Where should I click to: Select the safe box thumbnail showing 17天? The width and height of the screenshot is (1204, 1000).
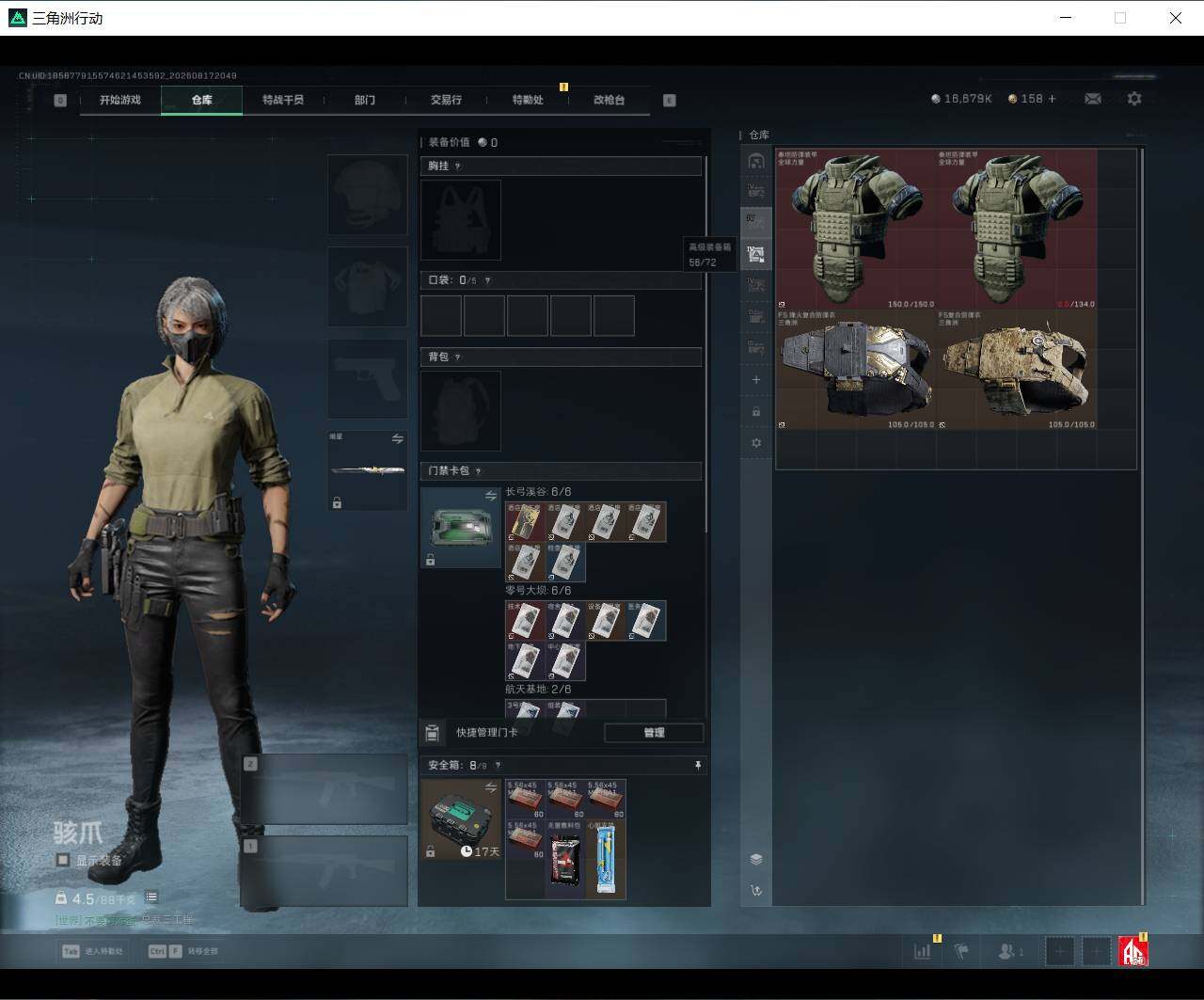coord(461,819)
